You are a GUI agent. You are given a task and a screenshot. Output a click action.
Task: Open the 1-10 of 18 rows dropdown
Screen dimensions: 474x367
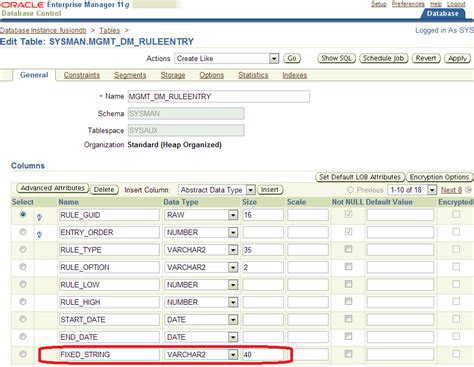pyautogui.click(x=432, y=190)
